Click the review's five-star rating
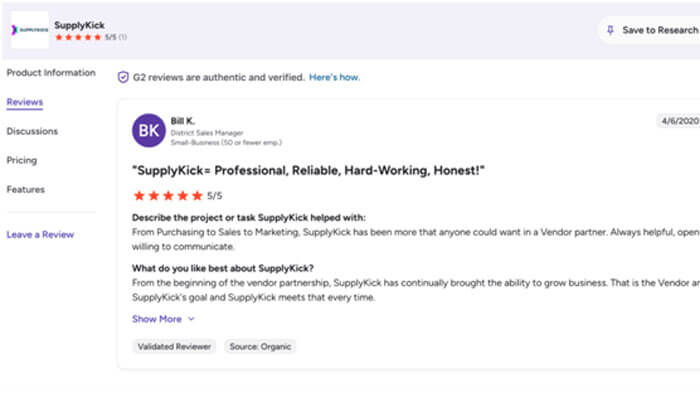This screenshot has width=700, height=400. pyautogui.click(x=167, y=196)
